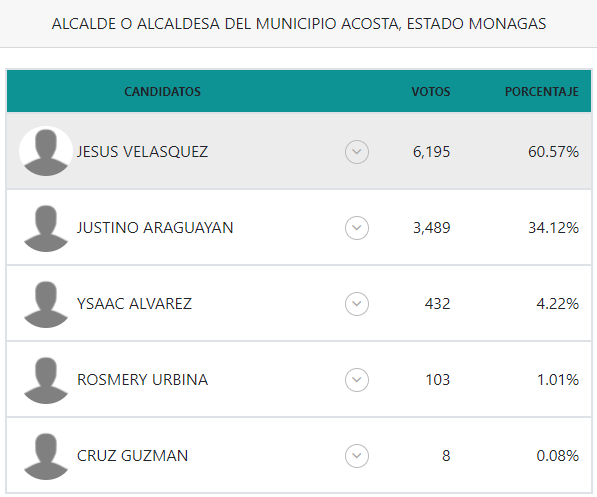Click the PORCENTAJE column header

click(x=542, y=92)
